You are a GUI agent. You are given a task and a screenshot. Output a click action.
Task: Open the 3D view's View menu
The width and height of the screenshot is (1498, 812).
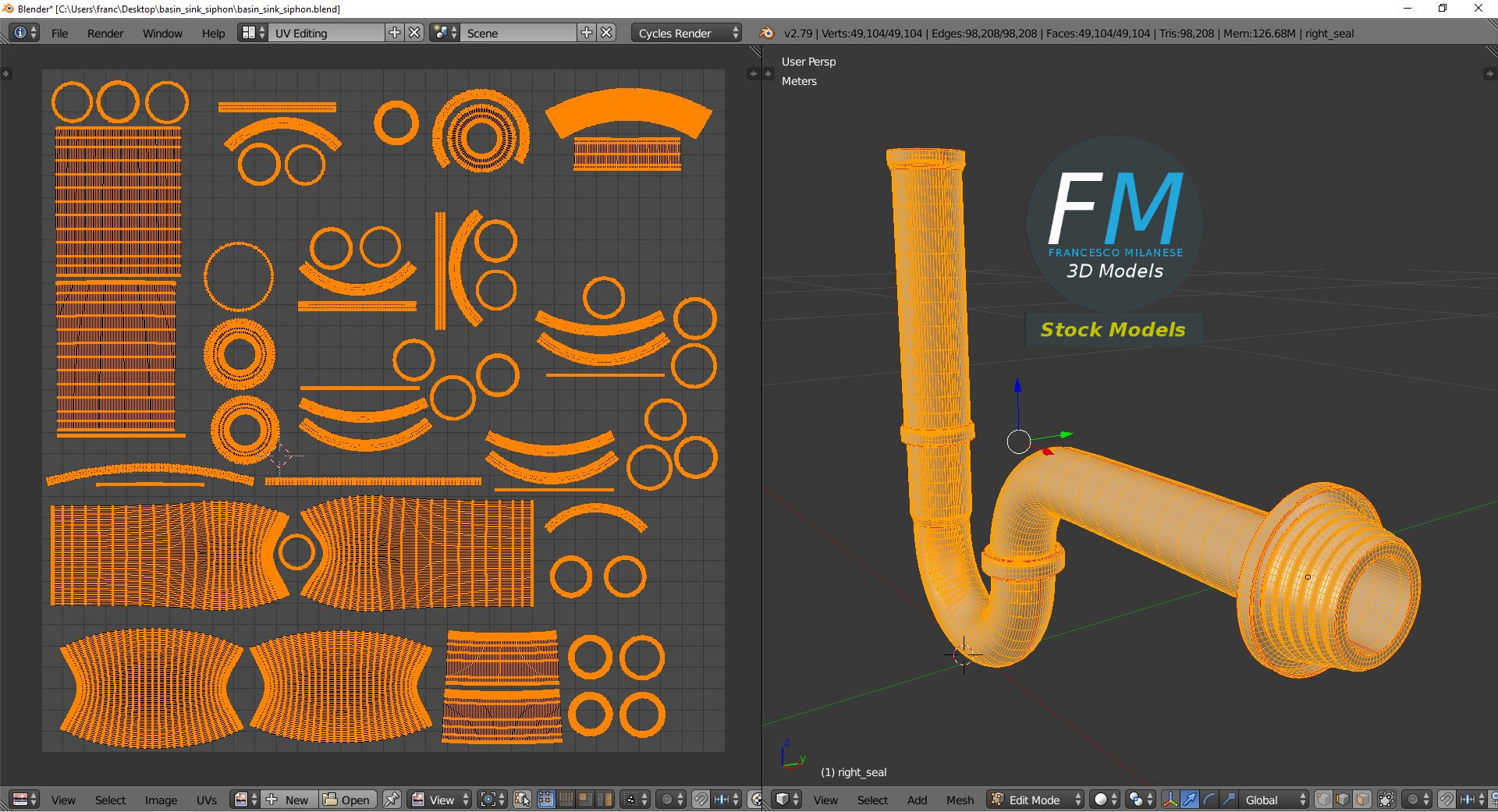(825, 800)
